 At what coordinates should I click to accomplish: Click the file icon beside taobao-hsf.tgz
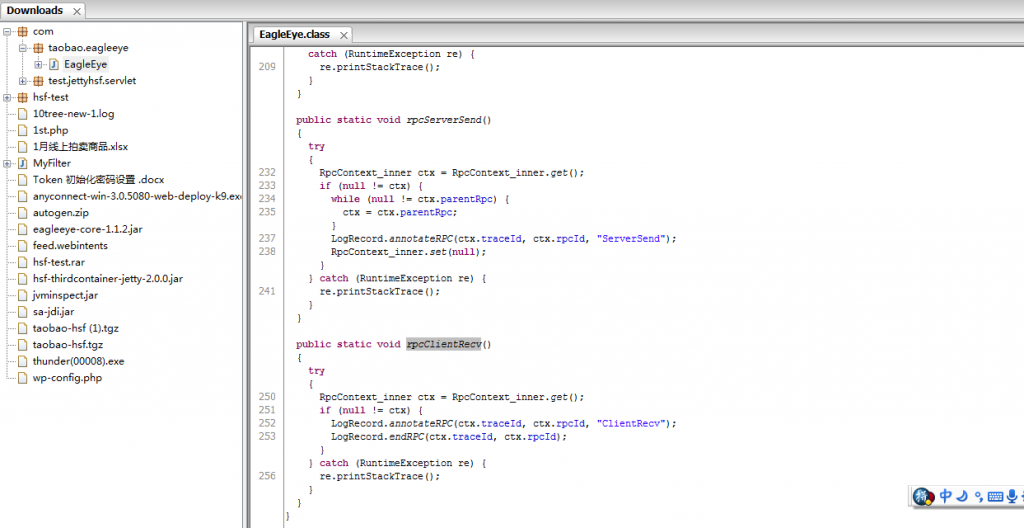pyautogui.click(x=23, y=344)
